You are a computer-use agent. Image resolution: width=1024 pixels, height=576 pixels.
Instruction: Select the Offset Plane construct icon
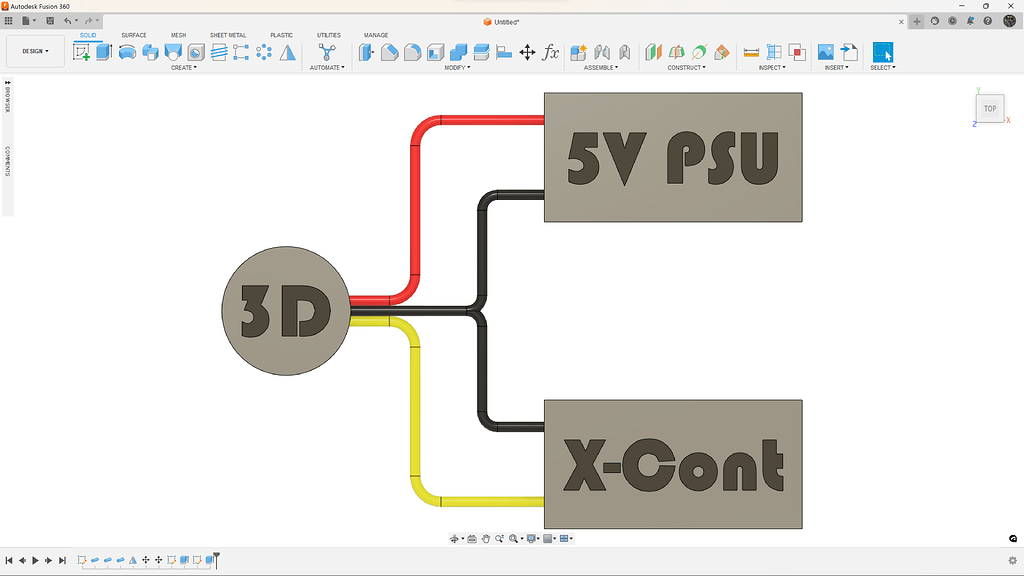pos(654,52)
